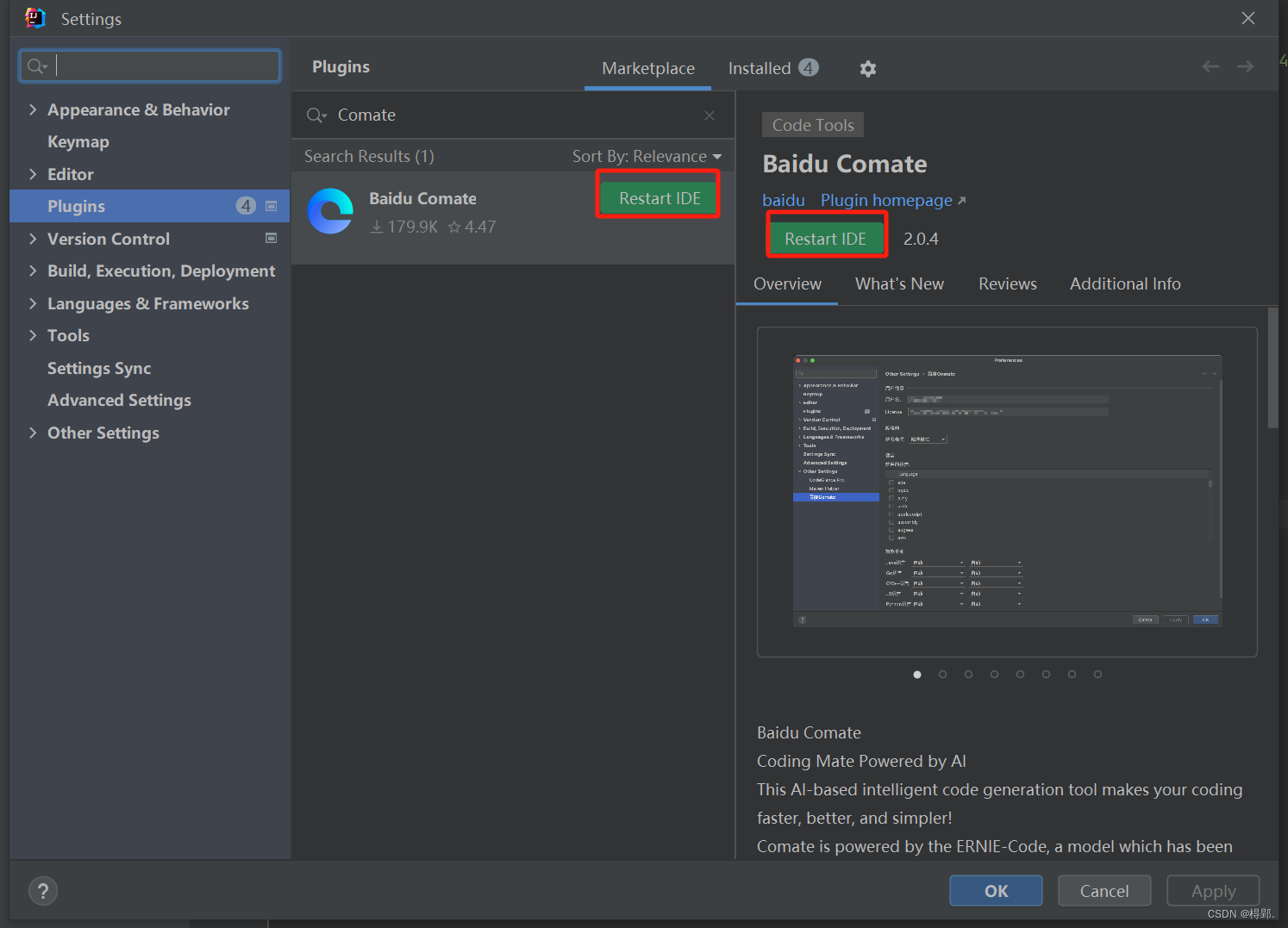Click the Search Results (1) label
1288x928 pixels.
coord(369,156)
